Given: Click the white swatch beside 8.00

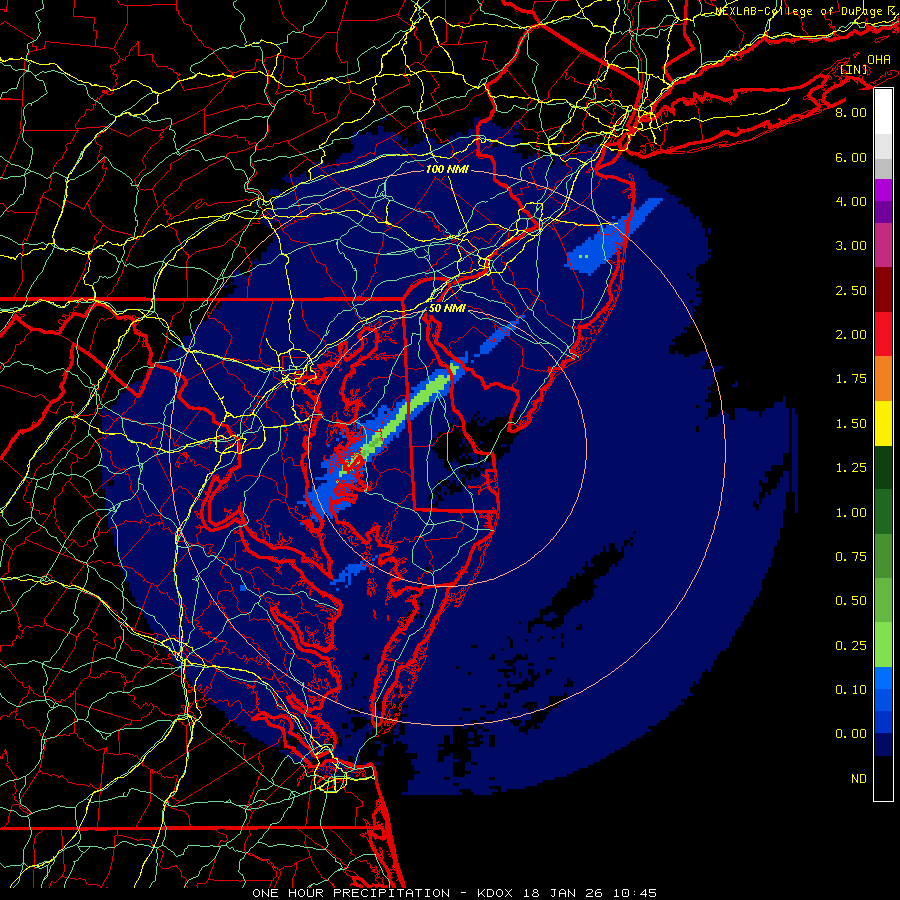Looking at the screenshot, I should tap(883, 112).
